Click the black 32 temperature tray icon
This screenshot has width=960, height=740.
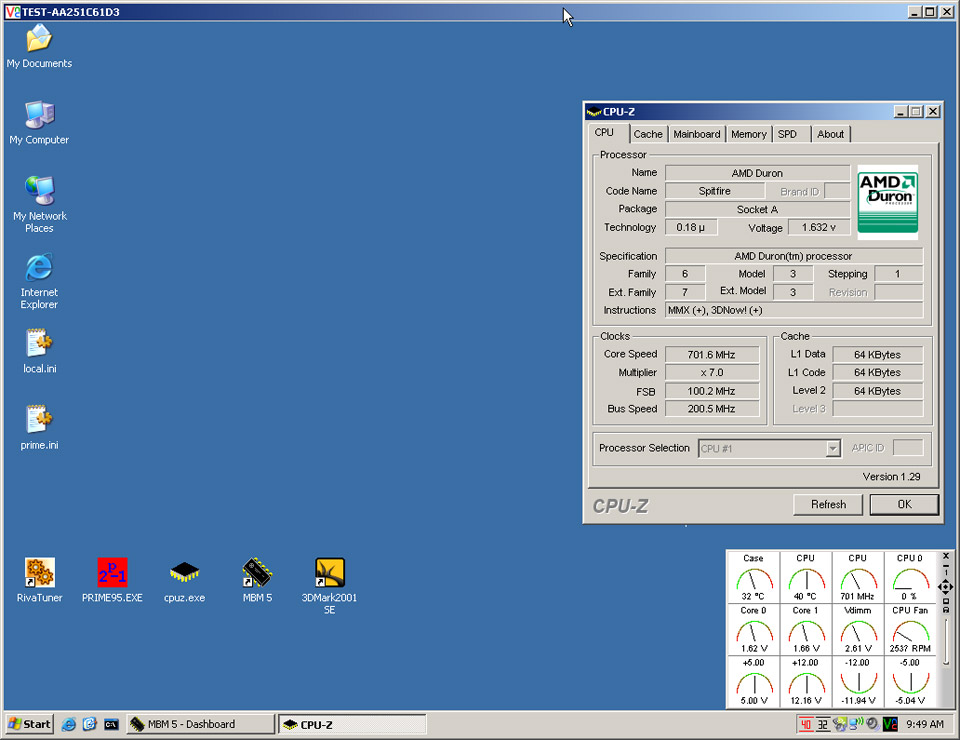tap(823, 725)
